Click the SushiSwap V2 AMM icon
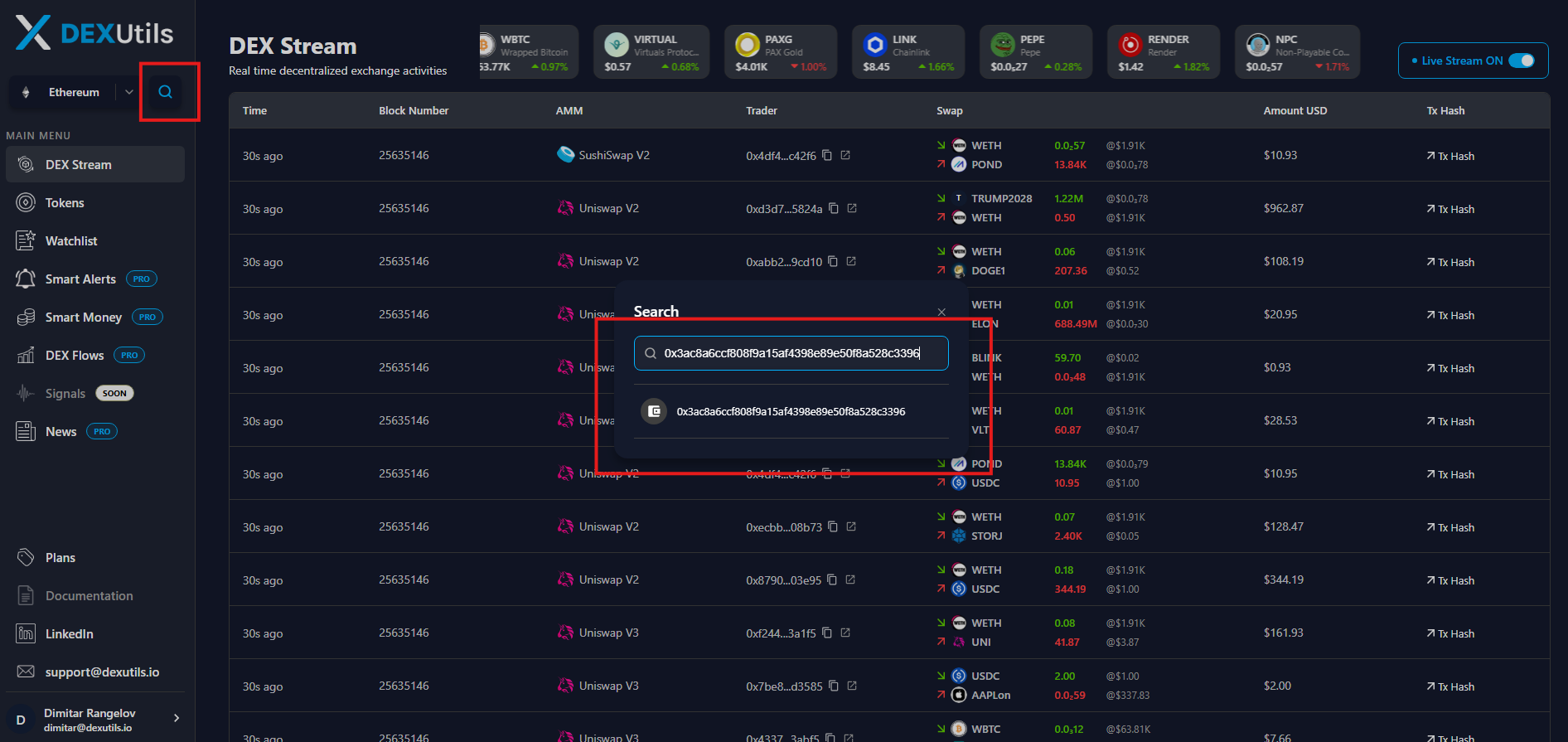This screenshot has height=742, width=1568. tap(565, 154)
